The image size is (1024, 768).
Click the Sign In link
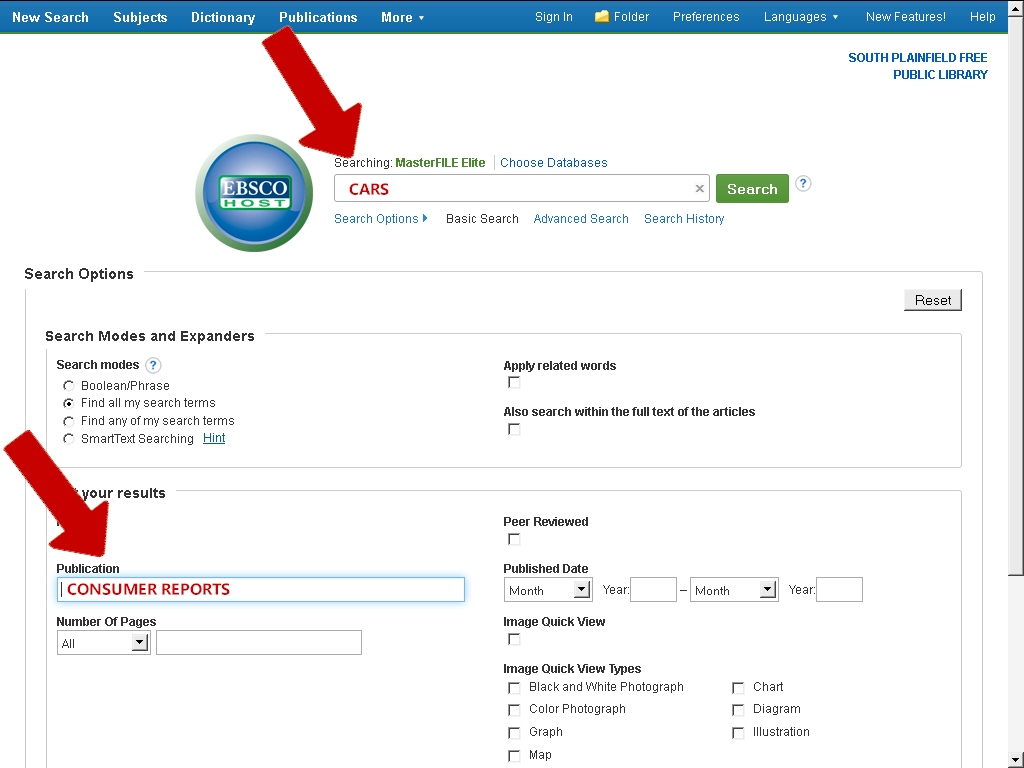(553, 17)
